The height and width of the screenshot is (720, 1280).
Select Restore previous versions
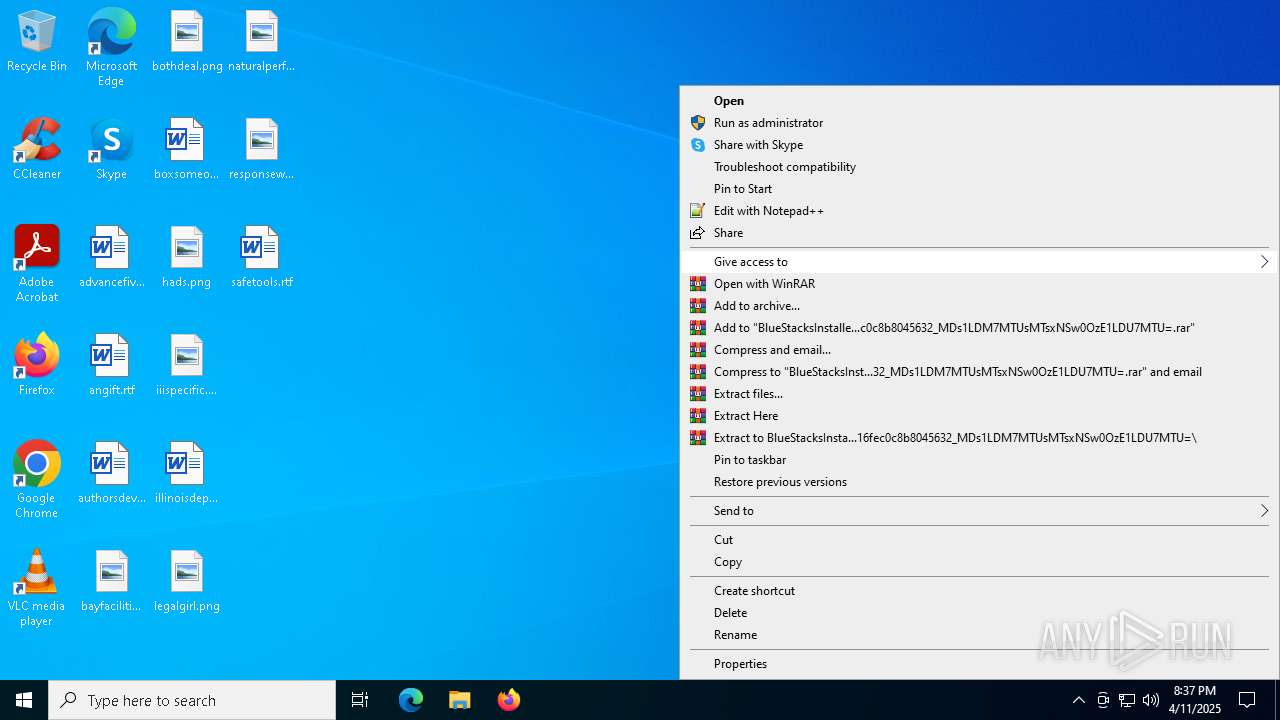[x=979, y=482]
